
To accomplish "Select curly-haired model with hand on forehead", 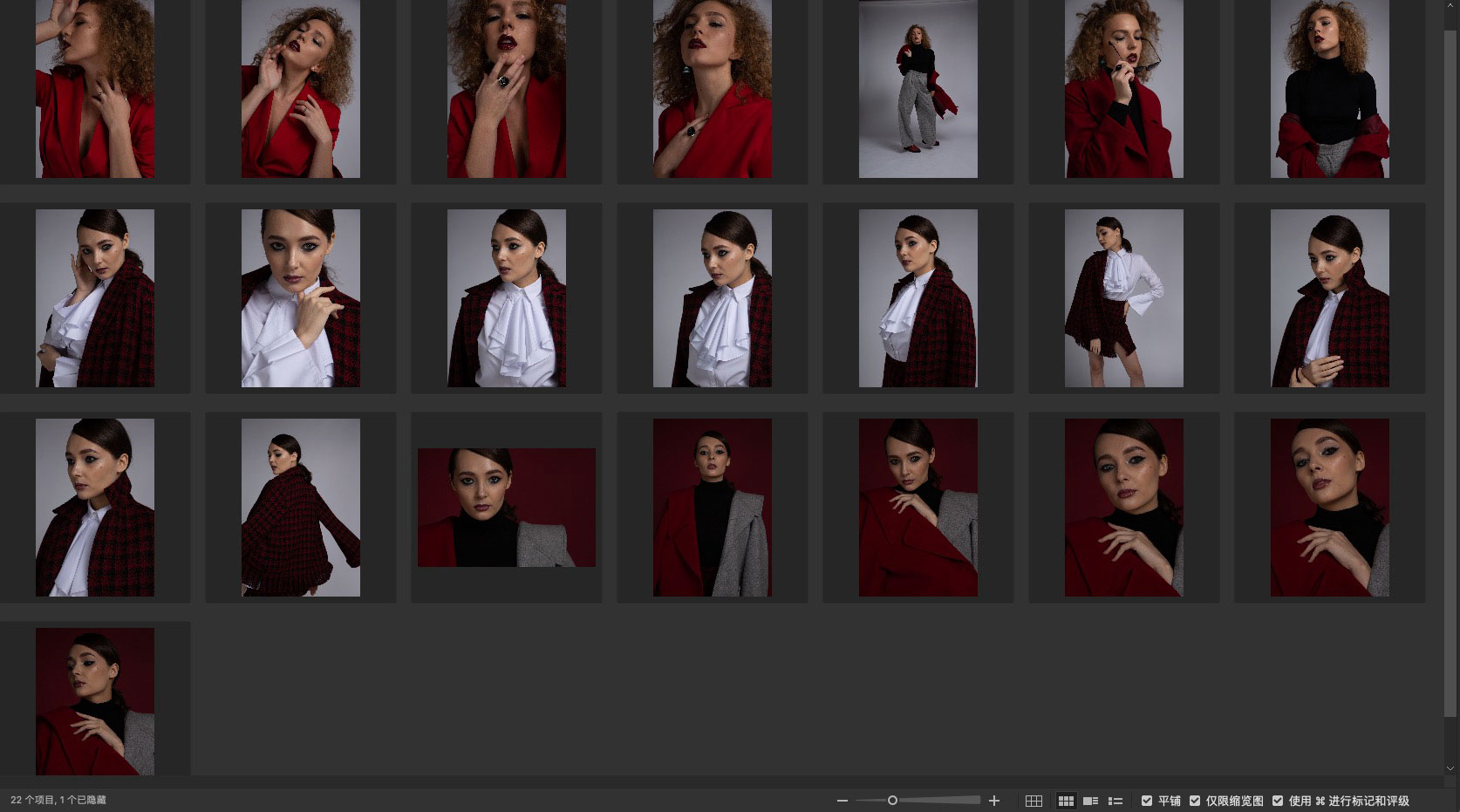I will (x=94, y=89).
